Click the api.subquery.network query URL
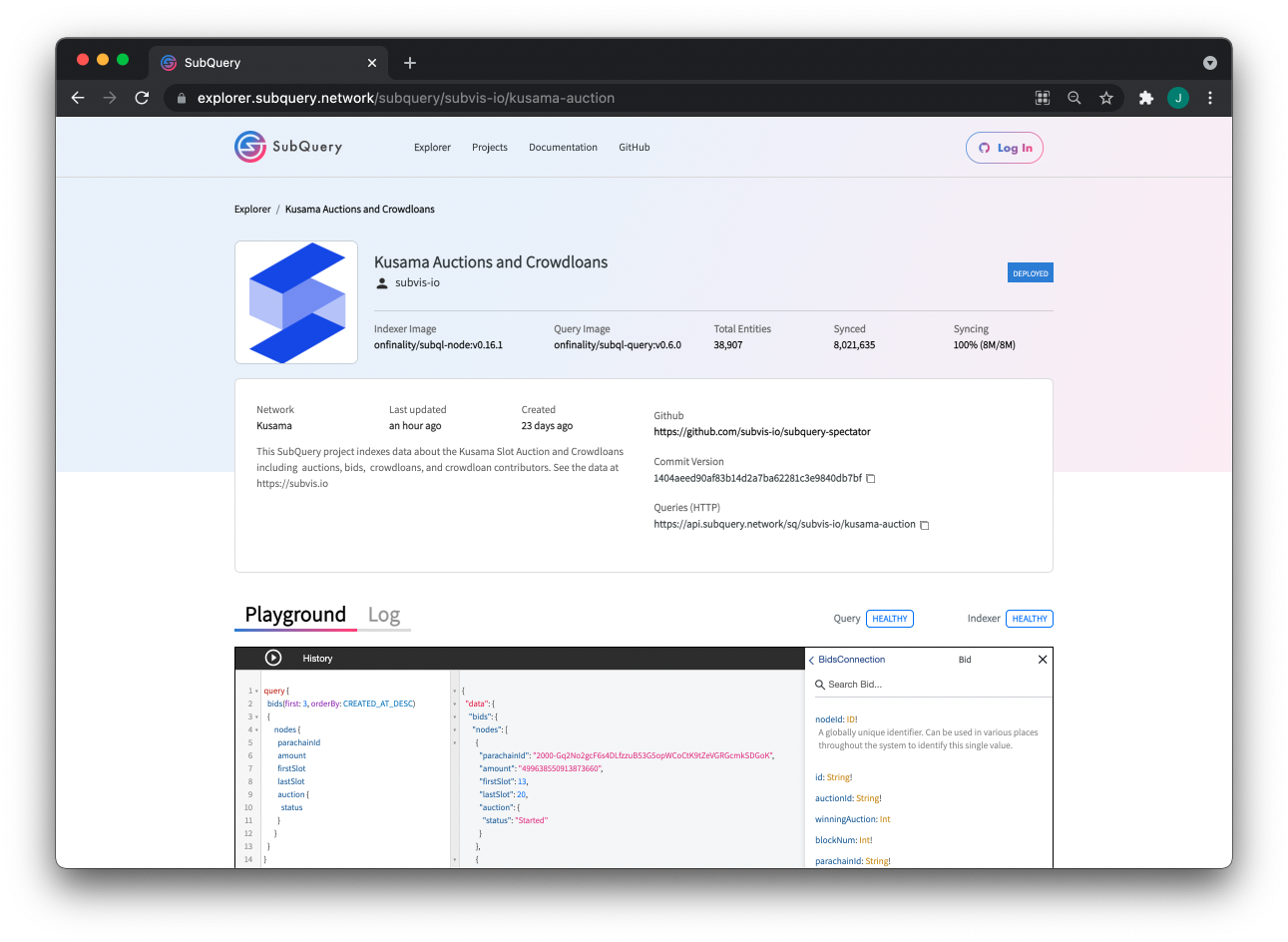Viewport: 1288px width, 942px height. point(784,524)
